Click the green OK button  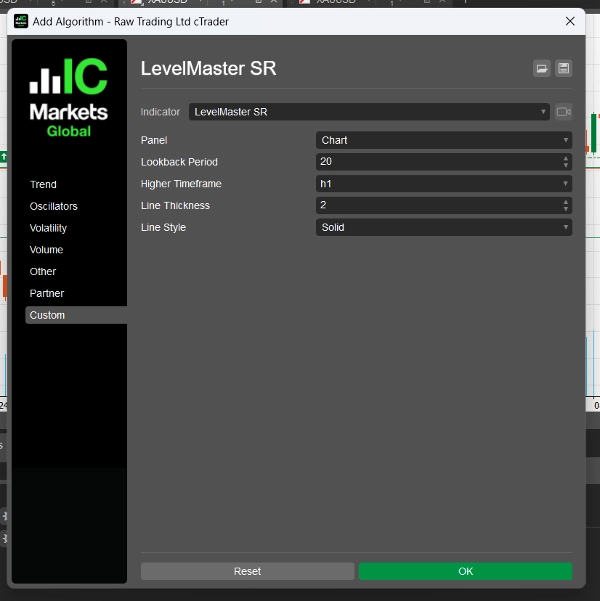point(465,571)
